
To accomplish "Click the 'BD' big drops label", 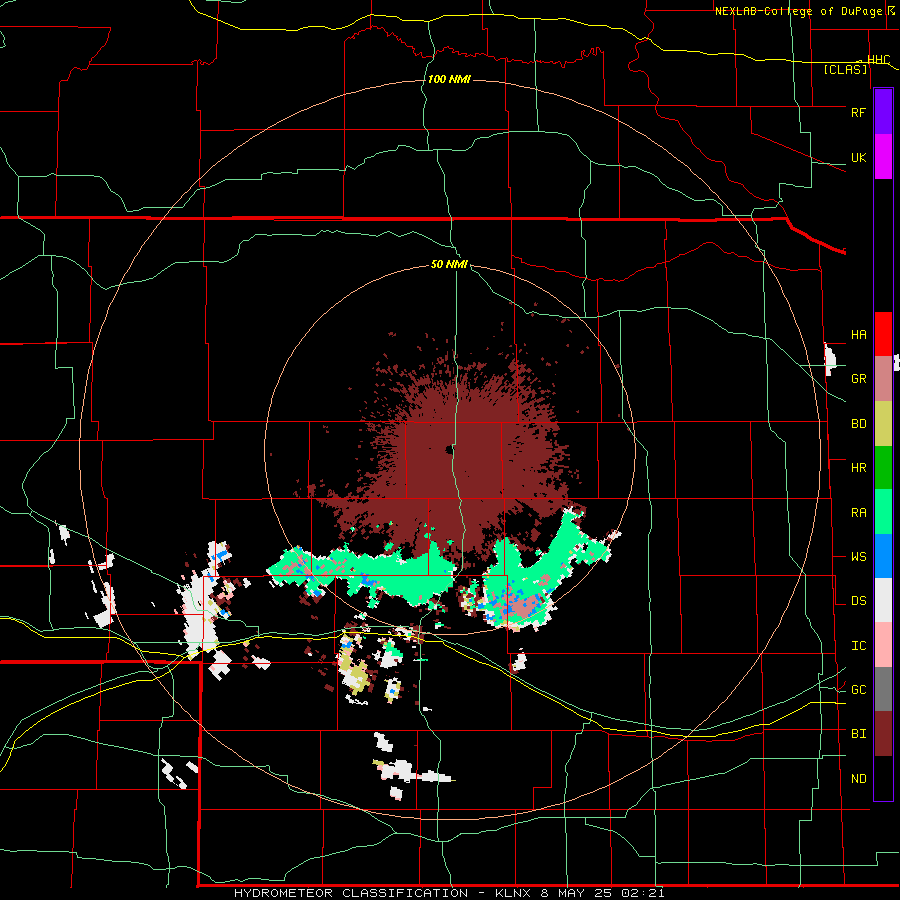I will tap(858, 424).
